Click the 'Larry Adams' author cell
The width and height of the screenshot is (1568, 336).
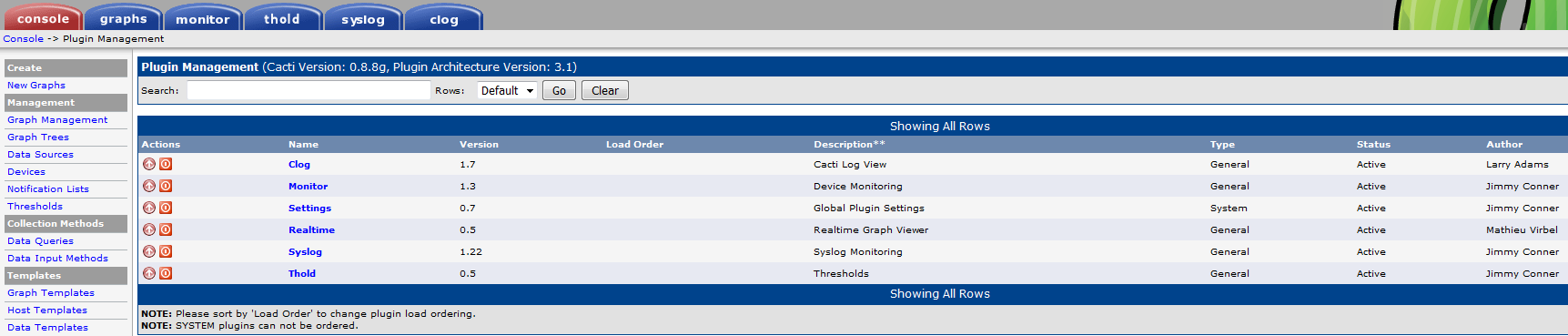(x=1517, y=164)
